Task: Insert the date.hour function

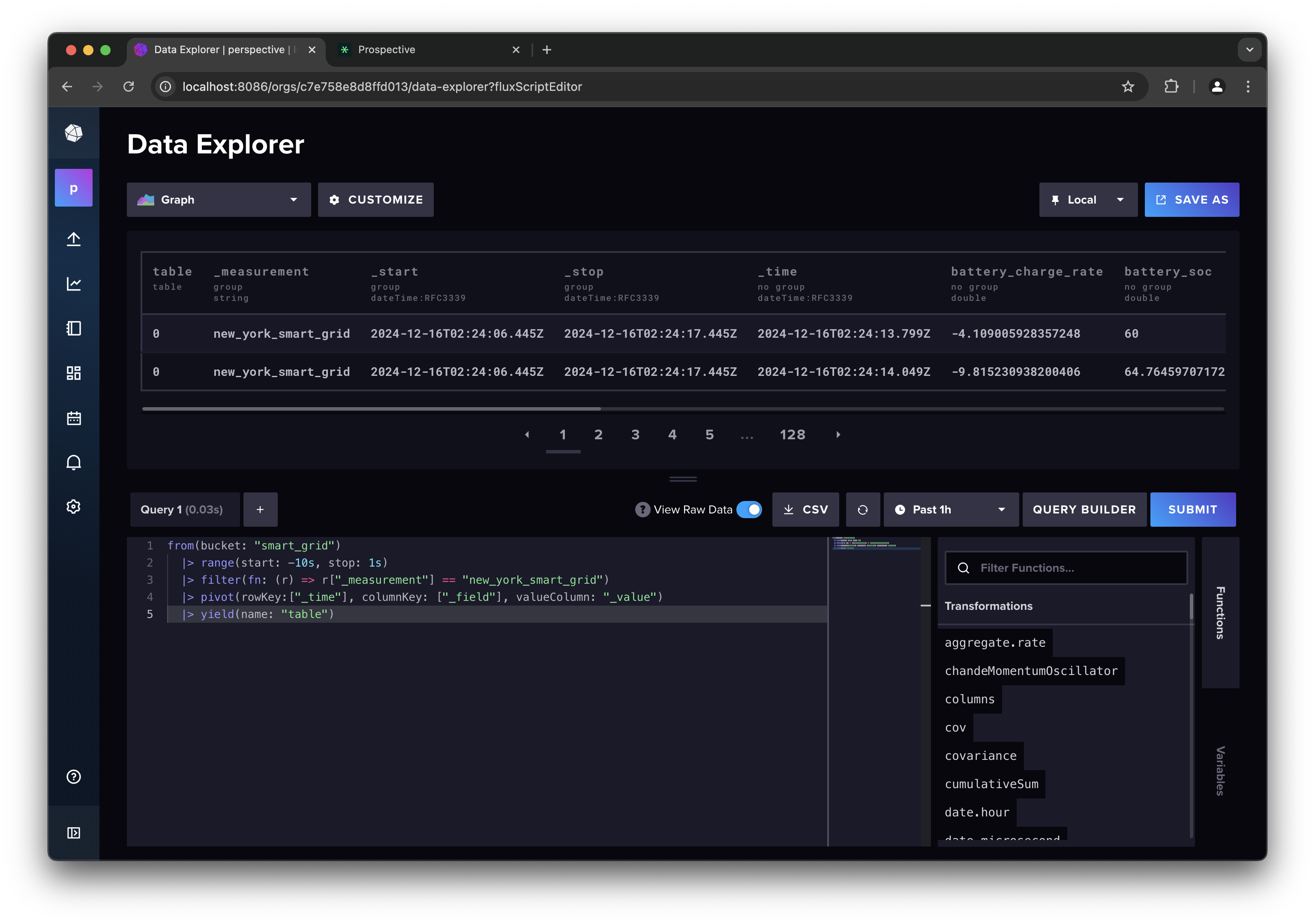Action: (x=977, y=812)
